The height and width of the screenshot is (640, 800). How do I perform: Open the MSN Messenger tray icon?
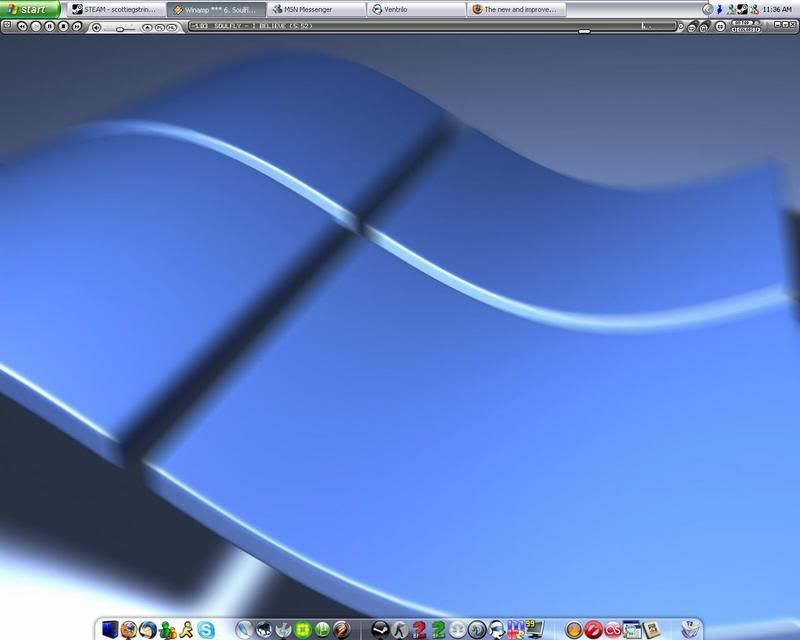coord(731,9)
